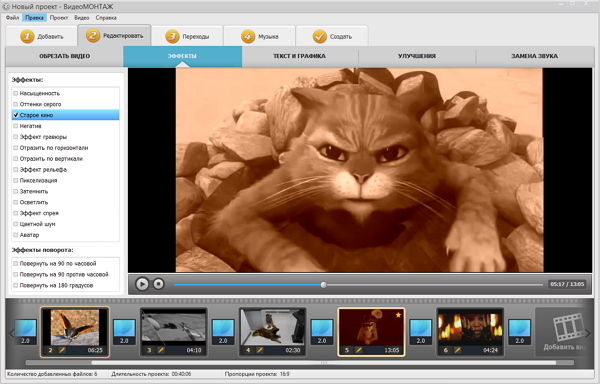600x384 pixels.
Task: Click the playback position slider handle
Action: (x=323, y=285)
